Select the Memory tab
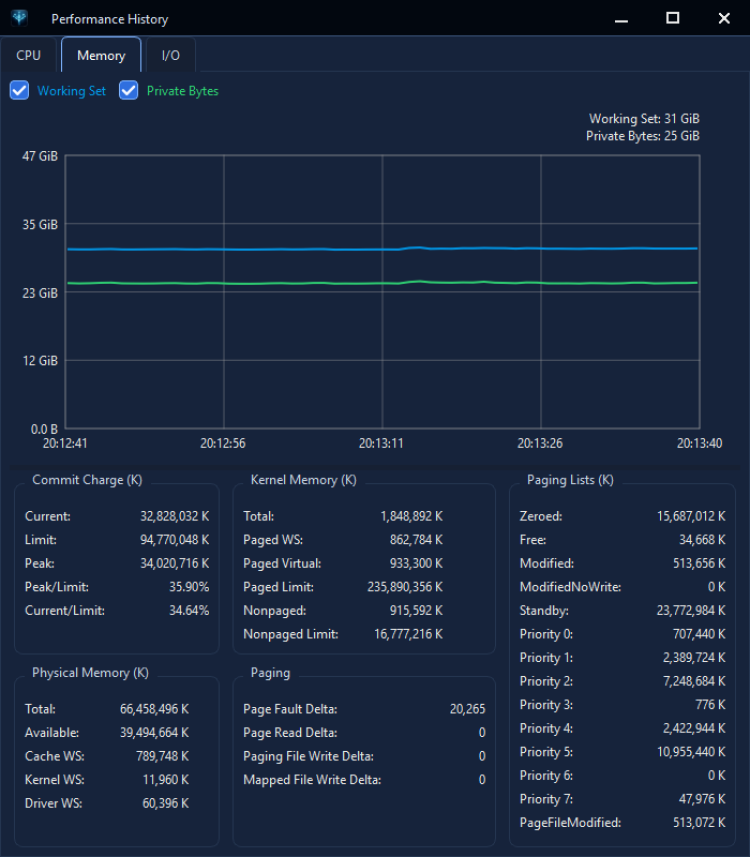 tap(101, 55)
